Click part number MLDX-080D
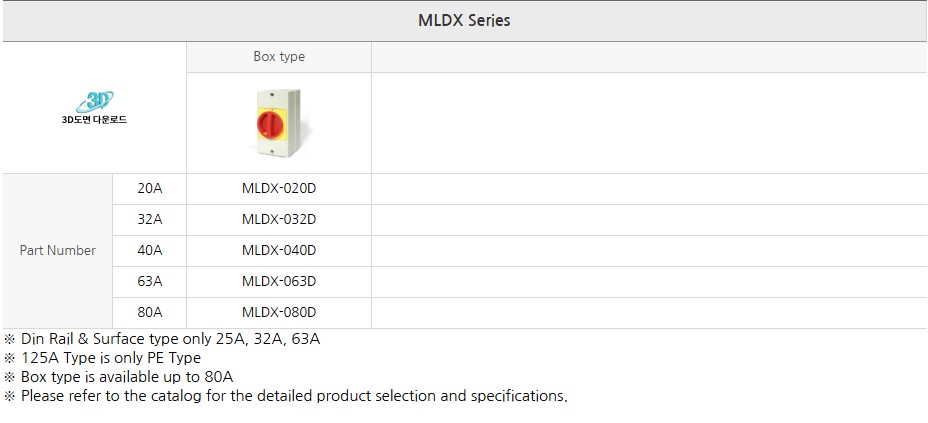928x423 pixels. tap(279, 312)
